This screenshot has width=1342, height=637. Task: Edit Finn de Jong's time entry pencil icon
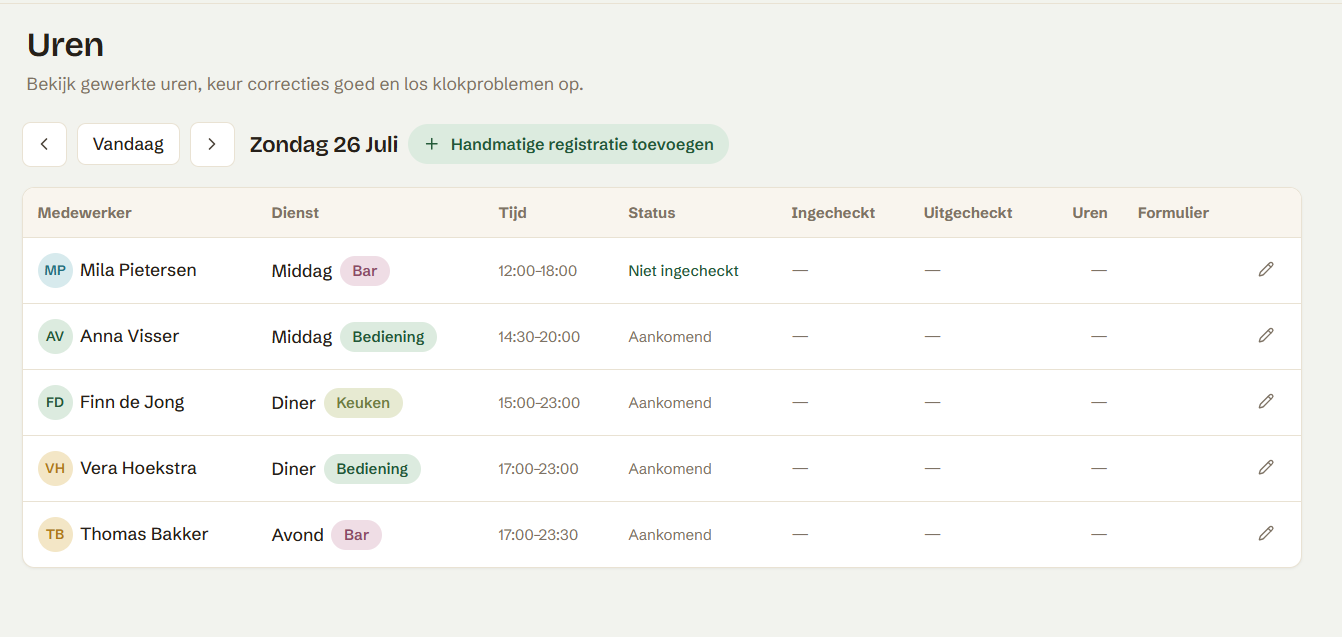(1266, 401)
